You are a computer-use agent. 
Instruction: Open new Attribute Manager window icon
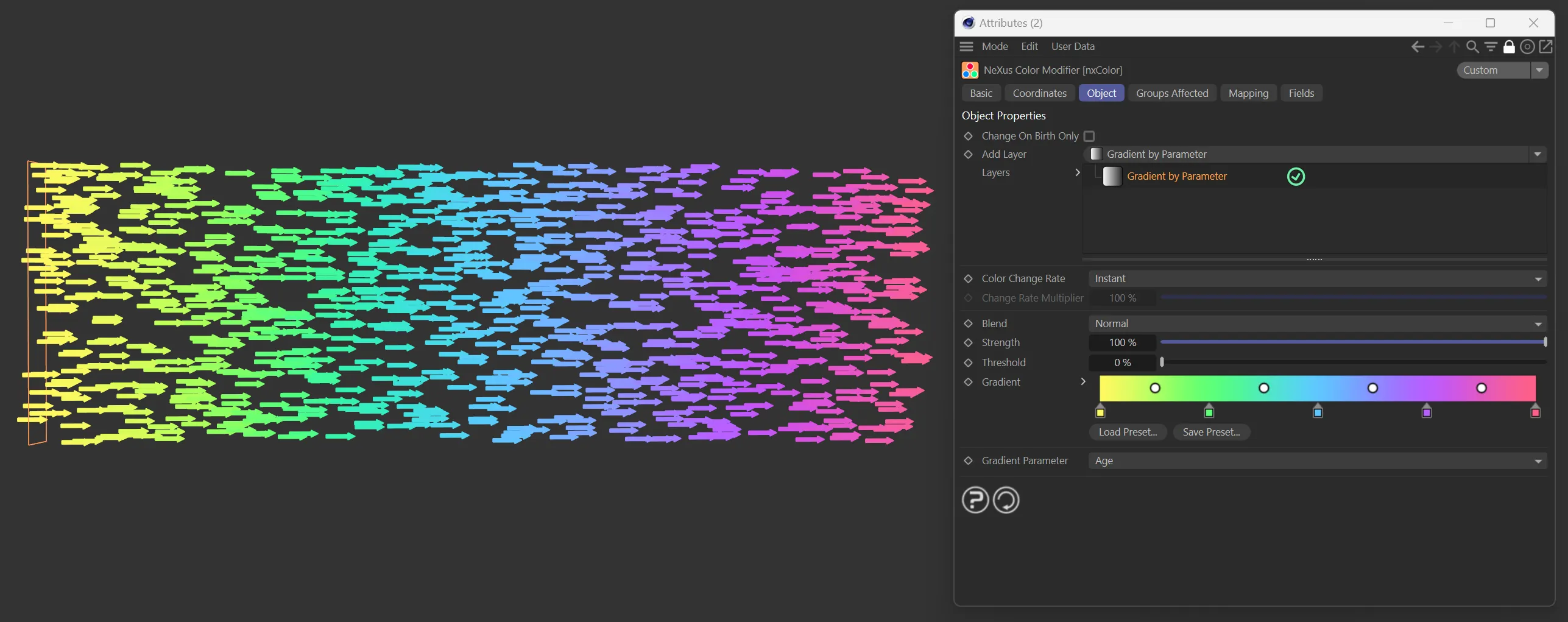(1546, 47)
